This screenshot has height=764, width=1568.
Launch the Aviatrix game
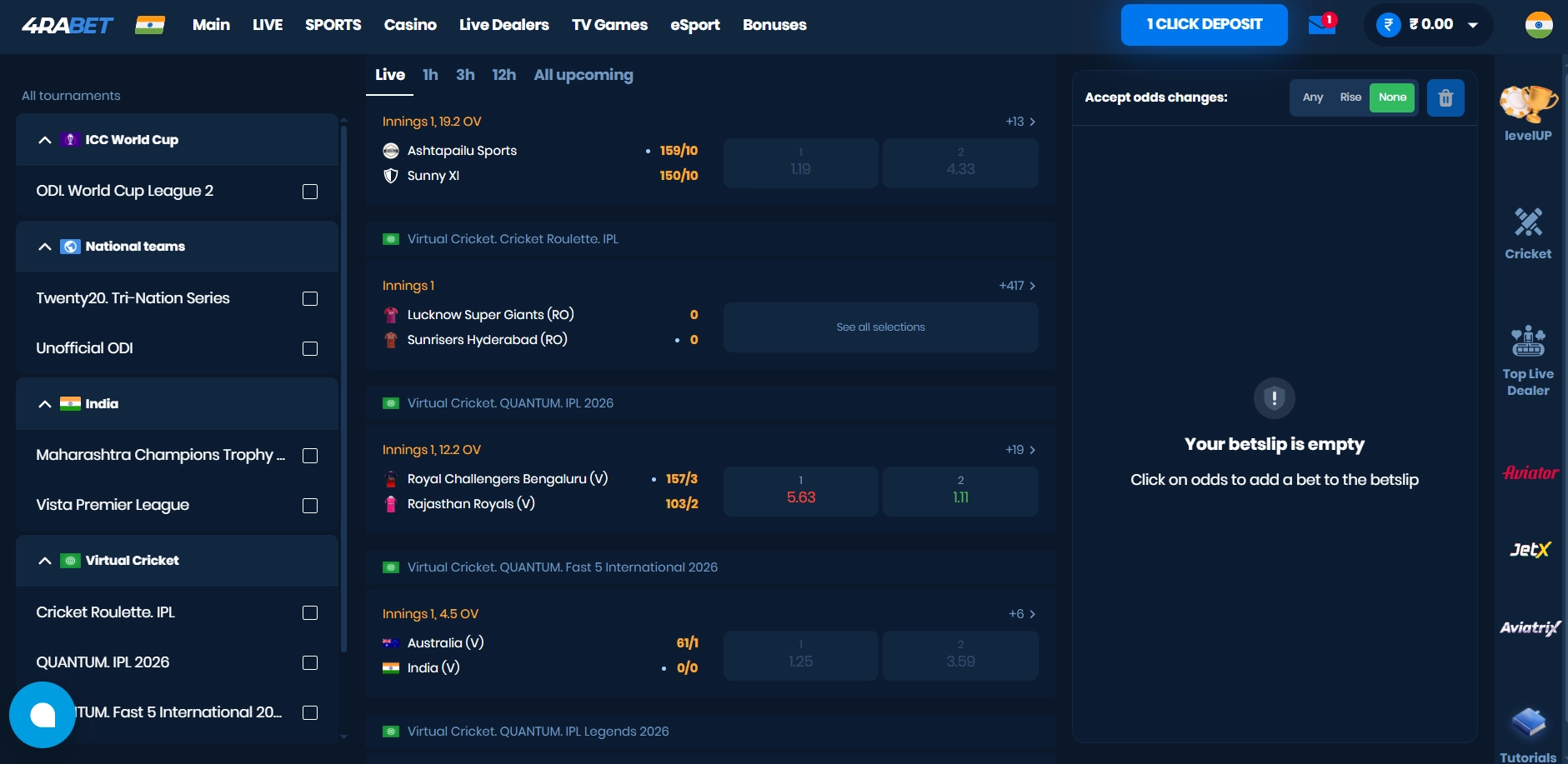pyautogui.click(x=1530, y=627)
